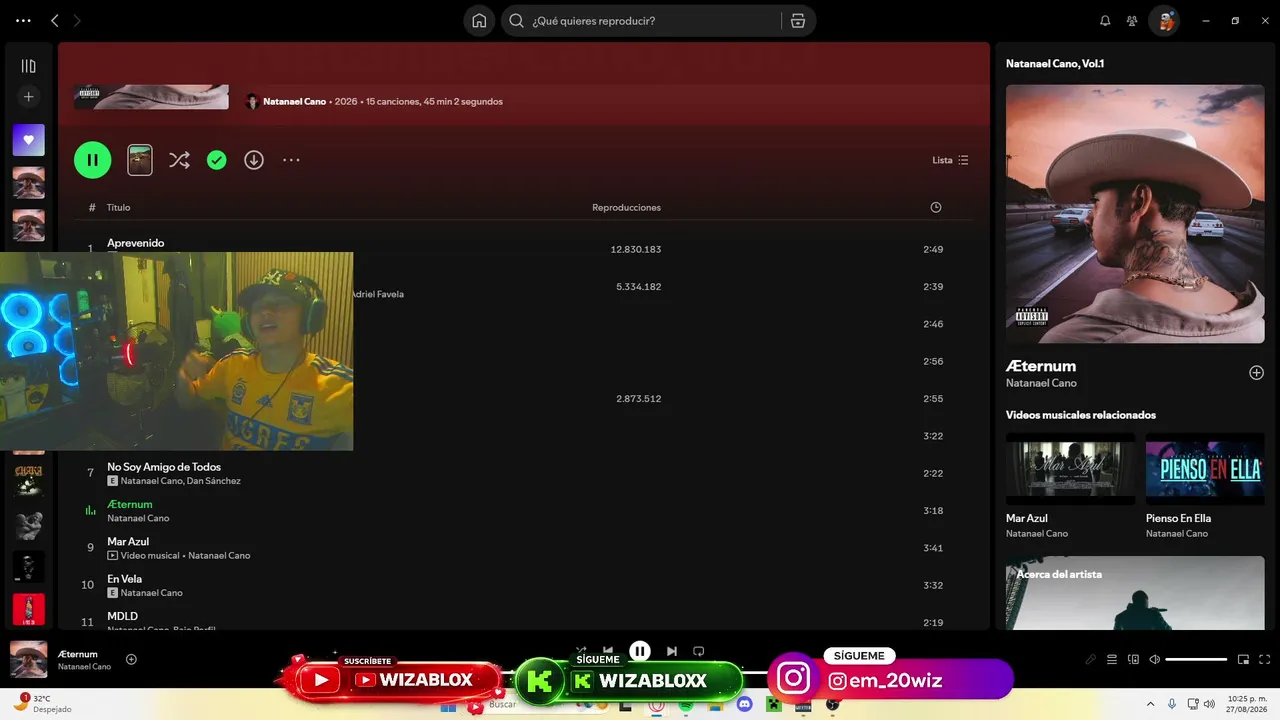1280x720 pixels.
Task: Open Natanael Cano link under En Vela
Action: pyautogui.click(x=152, y=593)
